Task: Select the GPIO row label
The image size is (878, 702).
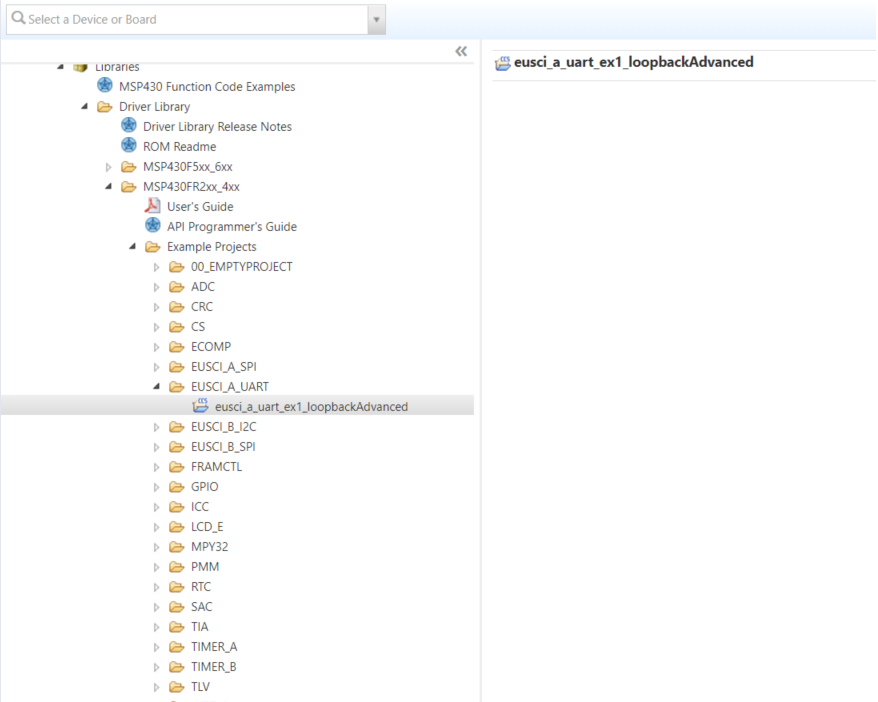Action: point(204,486)
